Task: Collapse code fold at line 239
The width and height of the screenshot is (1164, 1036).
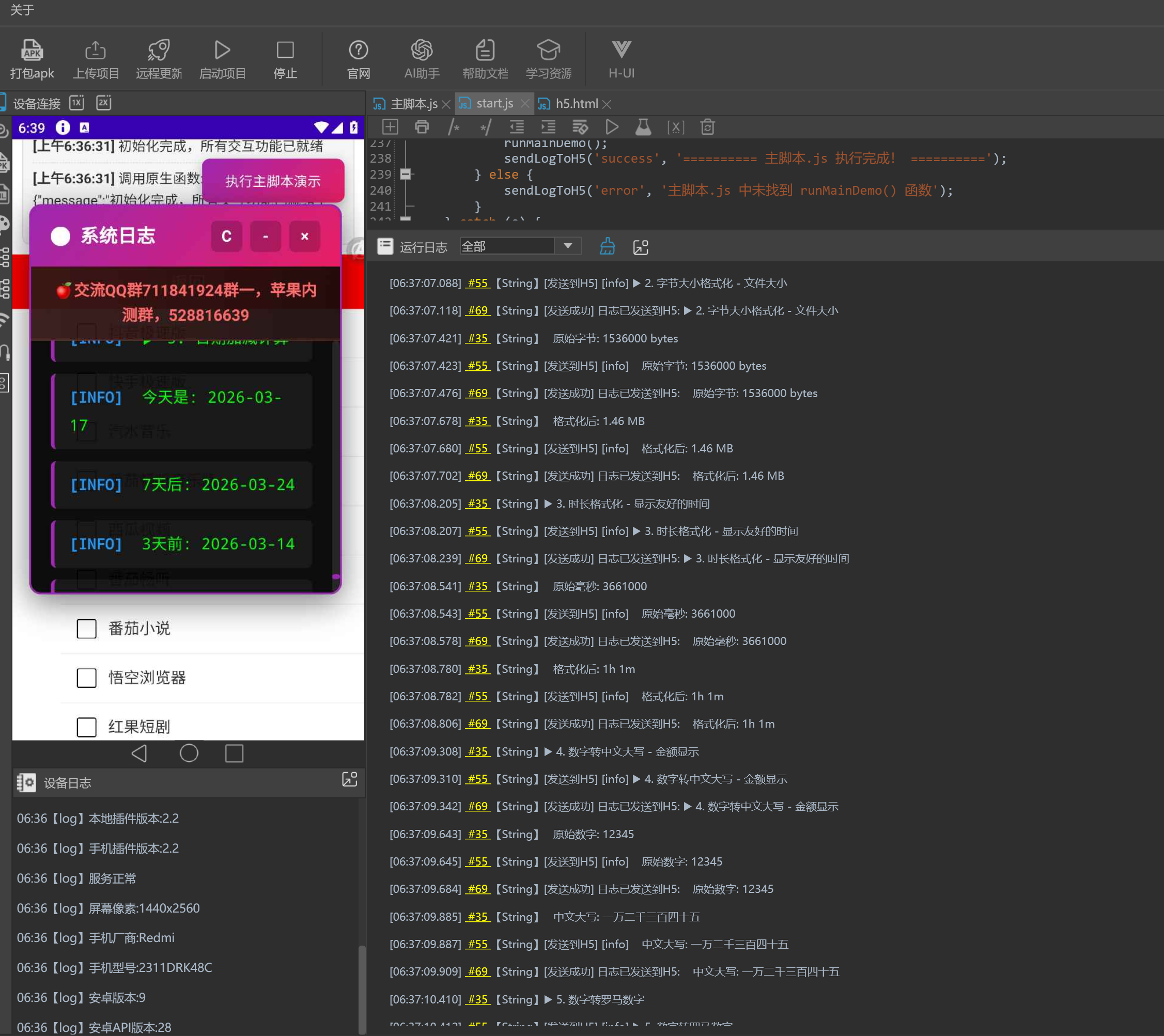Action: click(x=405, y=174)
